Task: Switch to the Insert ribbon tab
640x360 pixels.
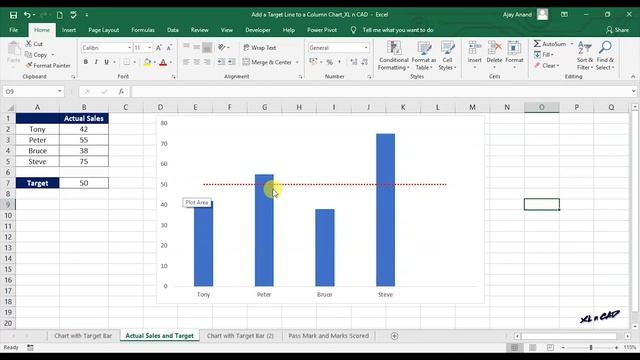Action: pos(69,30)
